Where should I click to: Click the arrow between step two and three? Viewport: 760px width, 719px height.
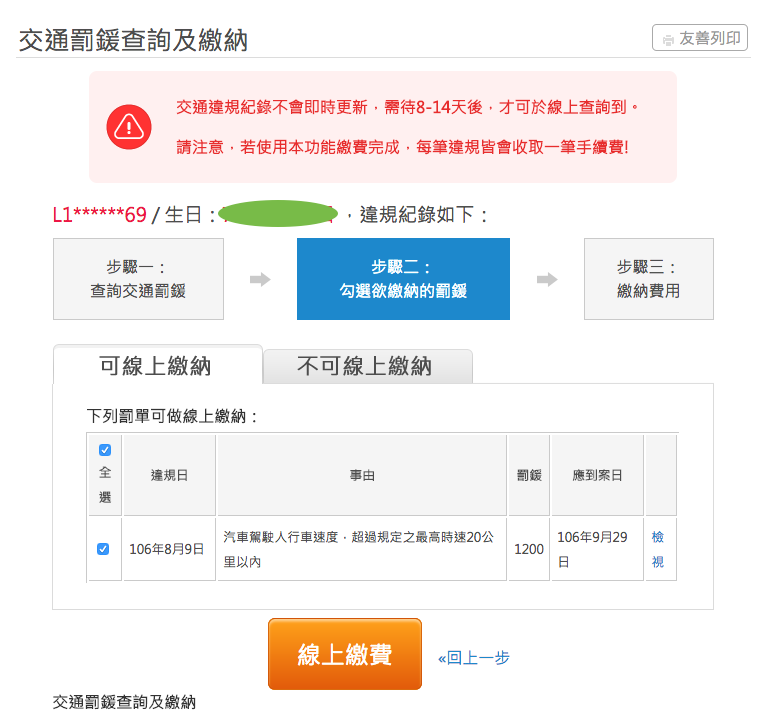point(547,280)
